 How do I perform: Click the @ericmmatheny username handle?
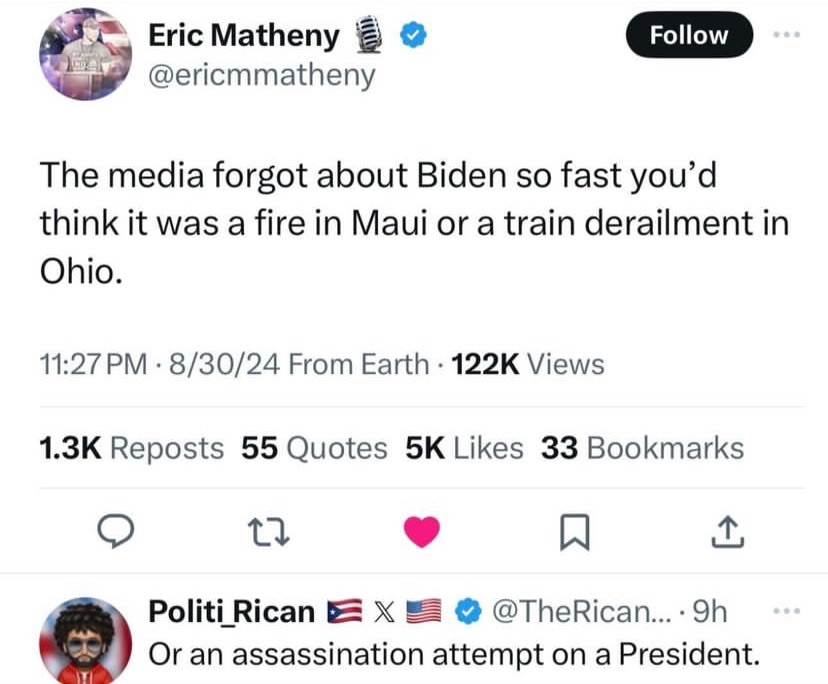pos(260,73)
